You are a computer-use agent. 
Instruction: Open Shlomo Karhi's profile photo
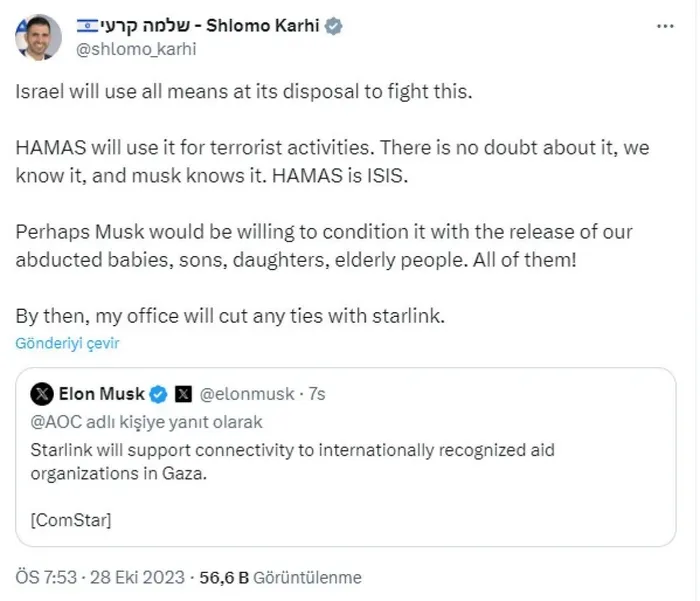pyautogui.click(x=35, y=37)
